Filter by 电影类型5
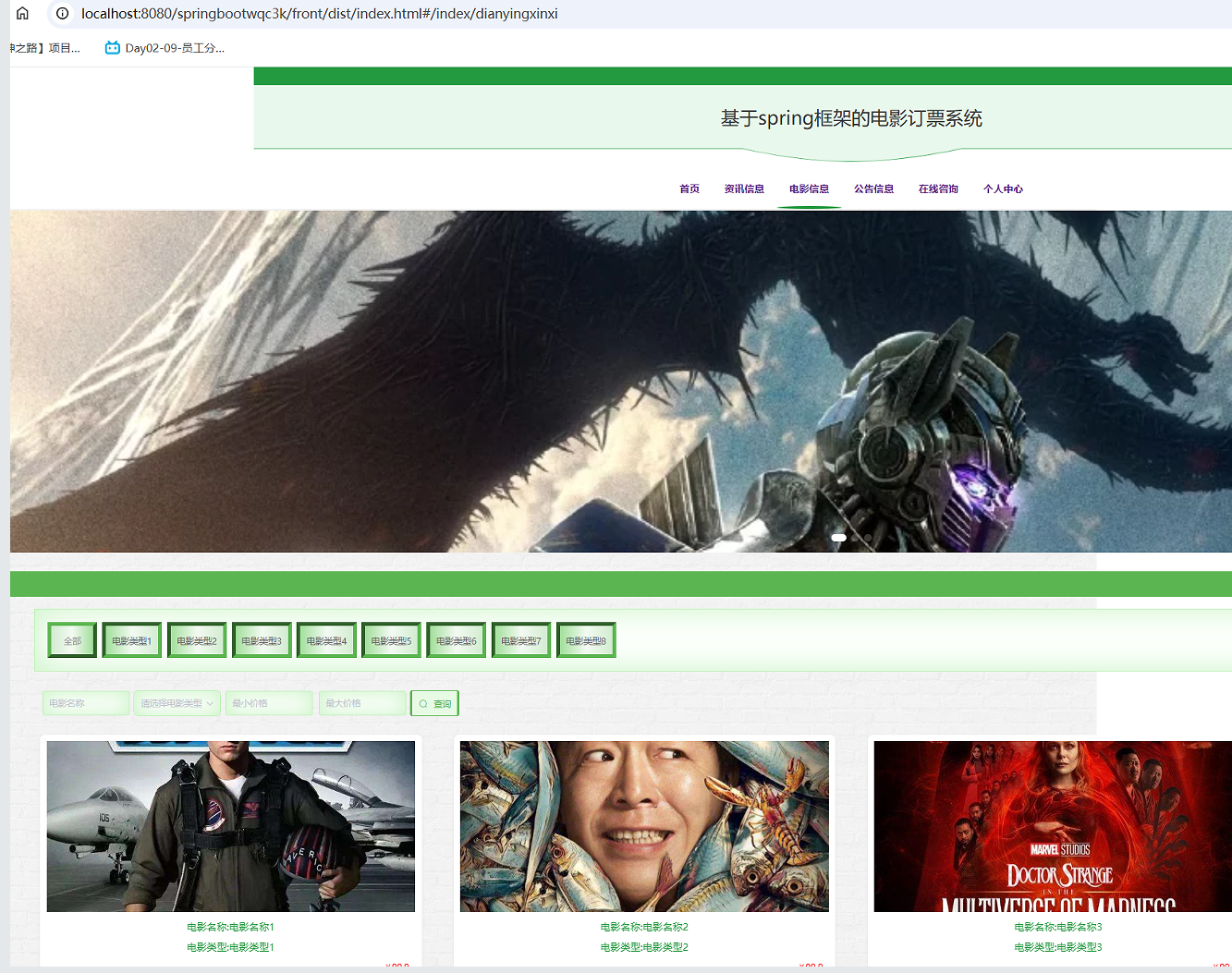The width and height of the screenshot is (1232, 973). 391,640
